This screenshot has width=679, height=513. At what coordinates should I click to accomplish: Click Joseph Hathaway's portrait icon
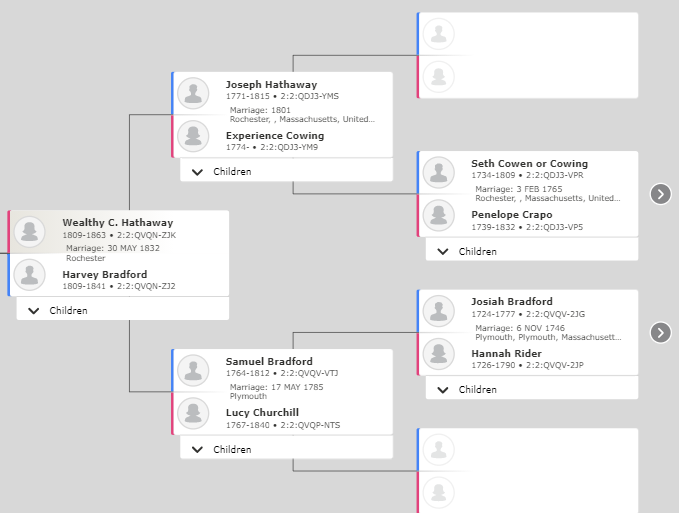click(193, 93)
